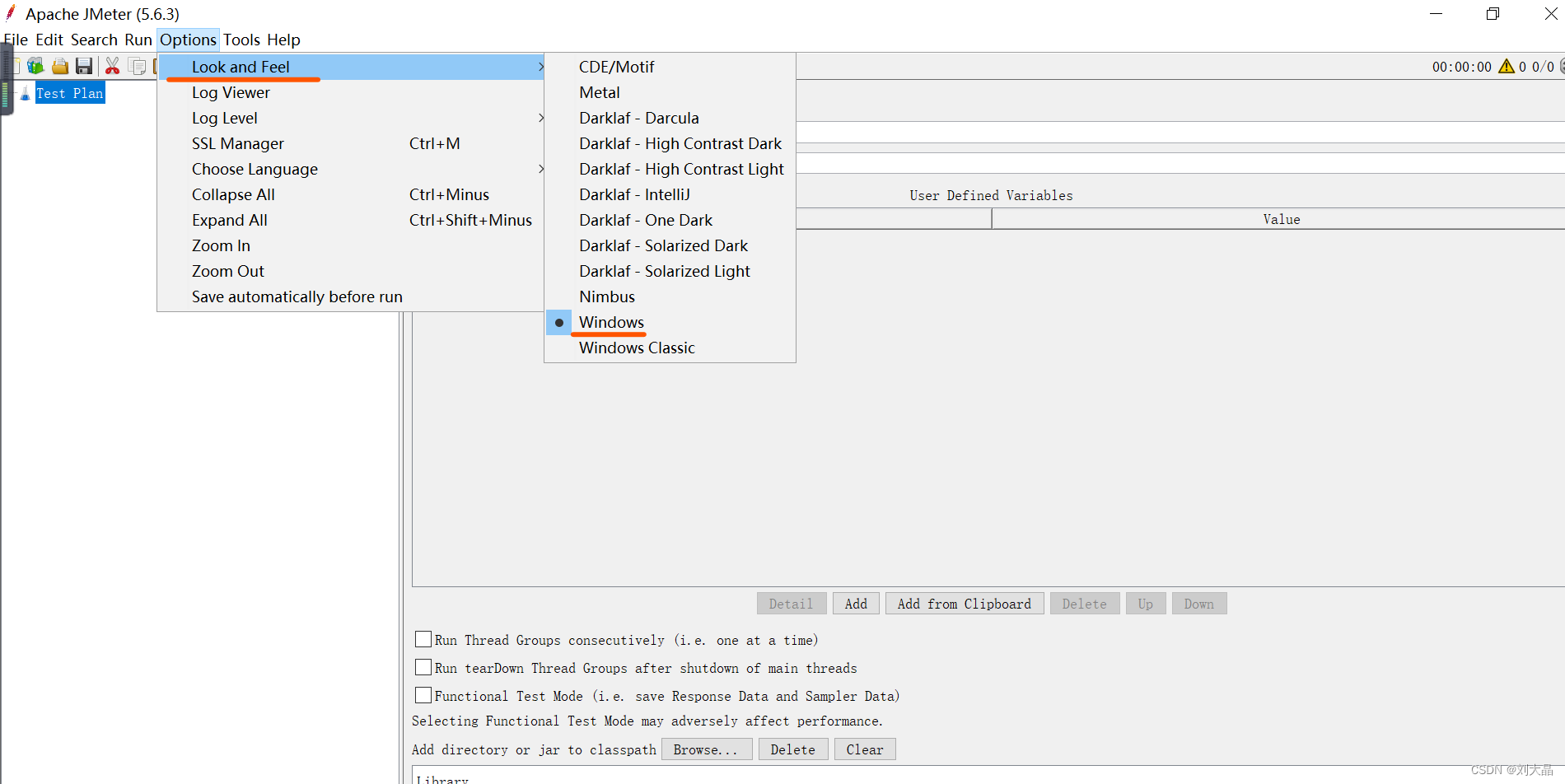The image size is (1565, 784).
Task: Click Expand All menu entry
Action: (351, 220)
